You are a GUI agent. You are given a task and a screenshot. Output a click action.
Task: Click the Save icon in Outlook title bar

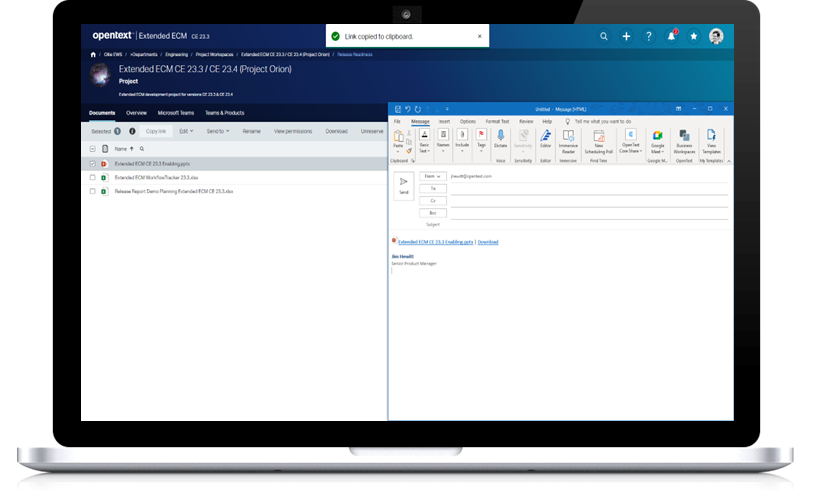click(x=398, y=109)
